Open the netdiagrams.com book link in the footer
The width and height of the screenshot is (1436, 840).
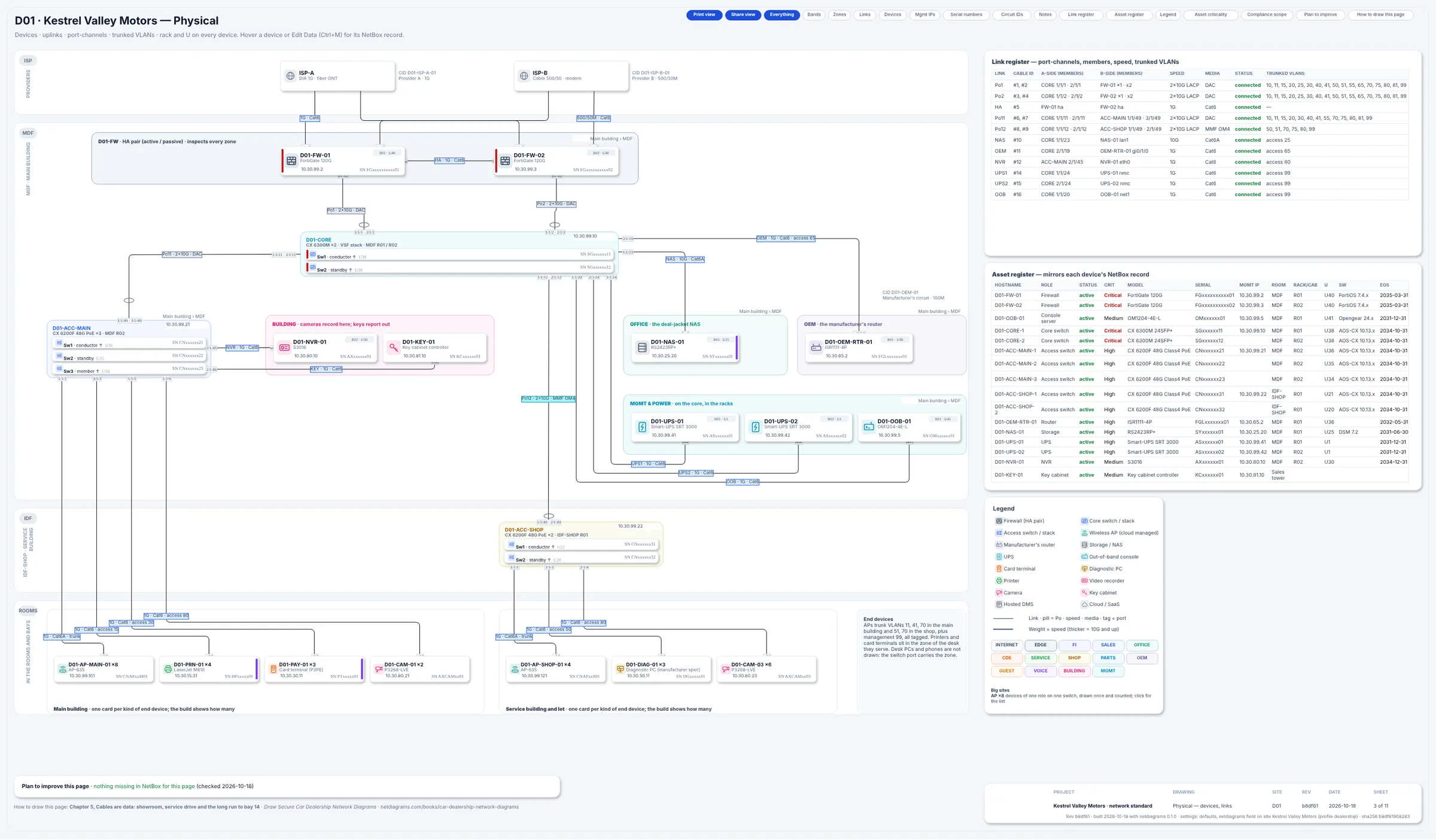click(x=449, y=807)
